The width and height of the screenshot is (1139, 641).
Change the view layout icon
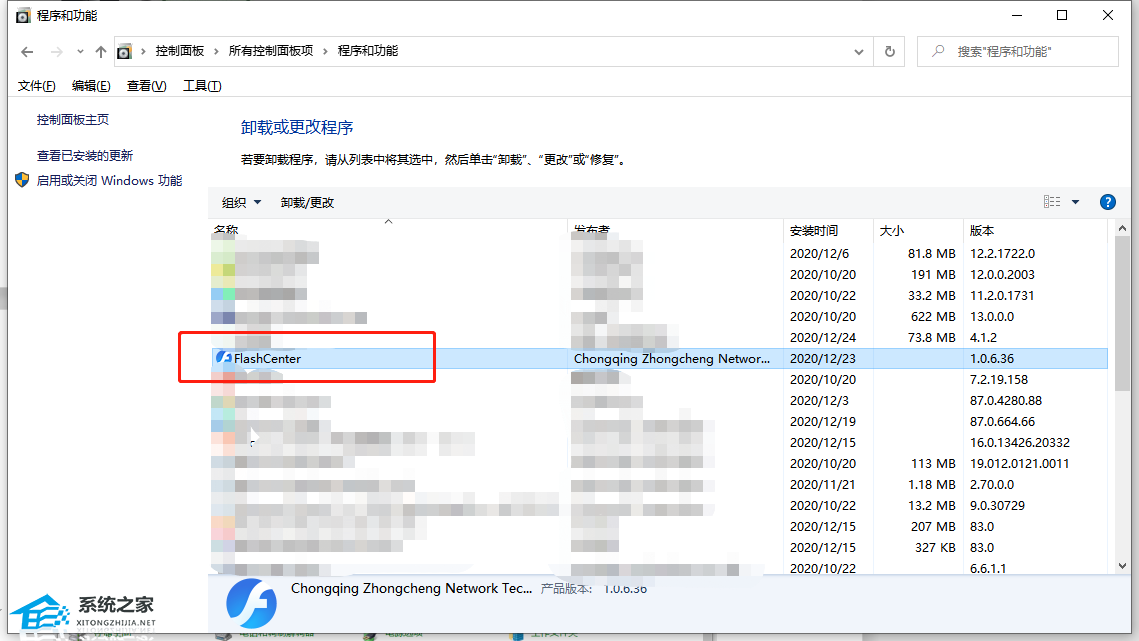pos(1052,202)
